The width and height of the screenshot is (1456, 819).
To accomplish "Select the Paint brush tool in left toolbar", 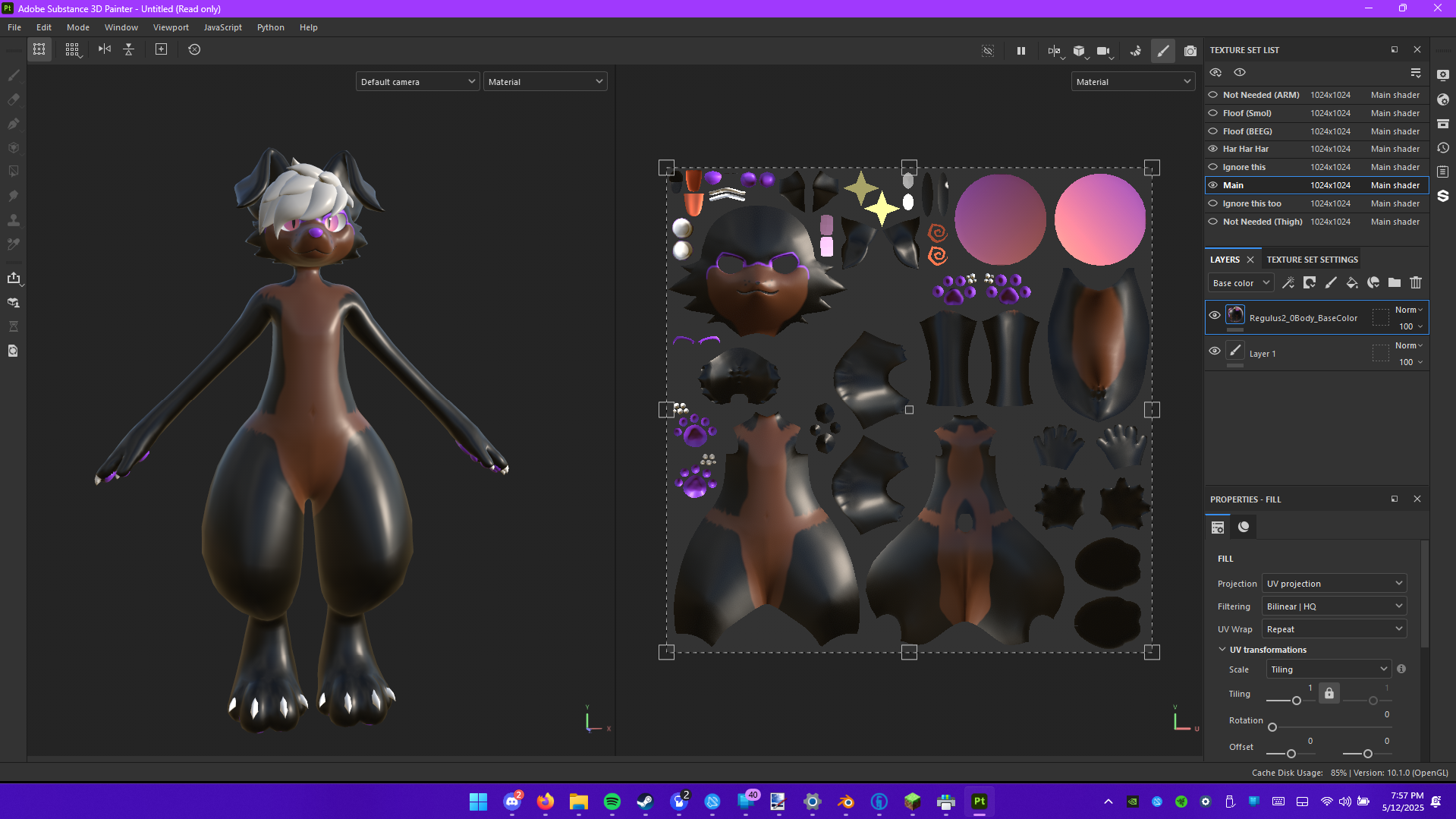I will [x=14, y=75].
